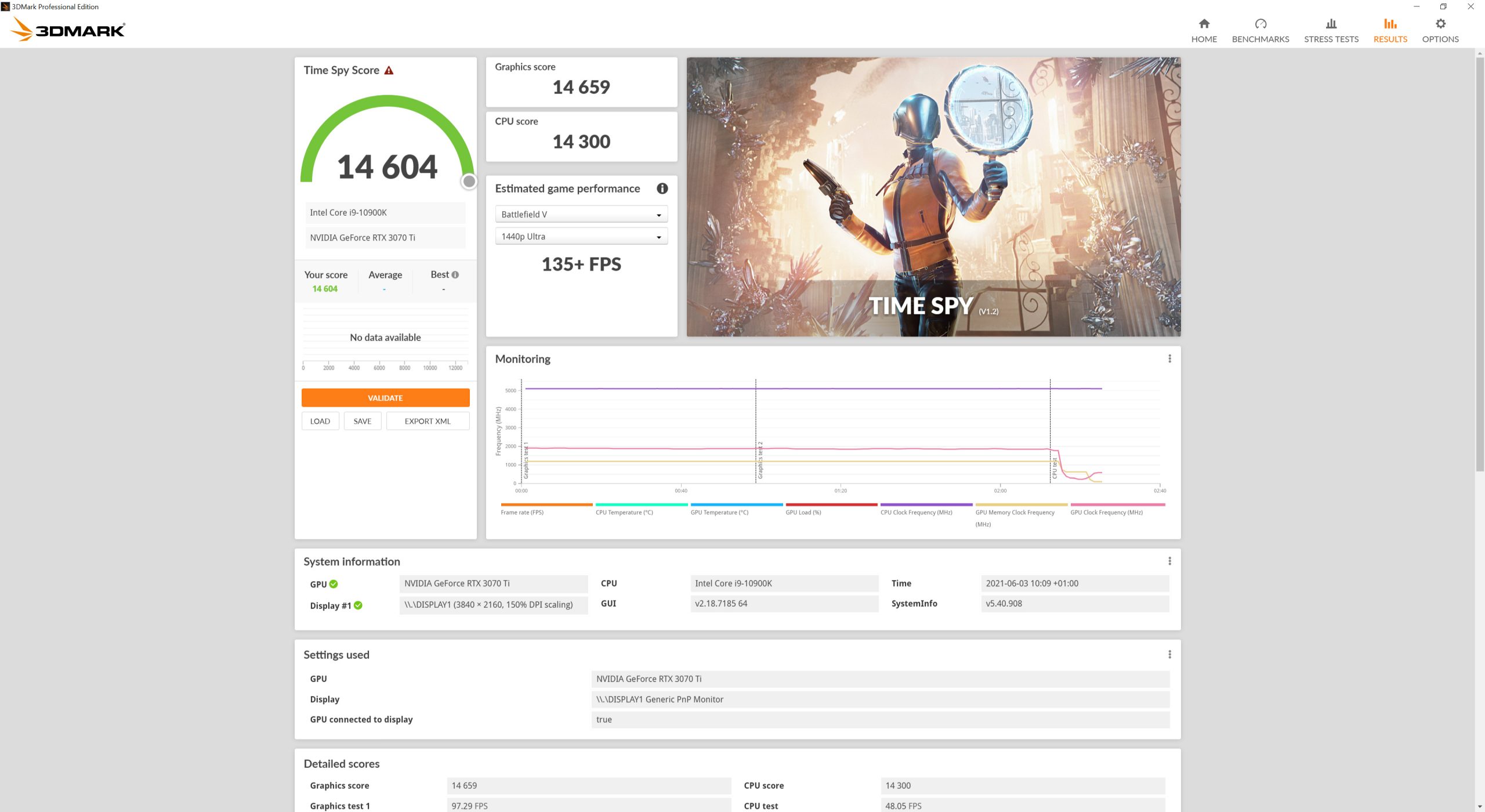Click the info icon next to Best
Viewport: 1485px width, 812px height.
pos(455,275)
